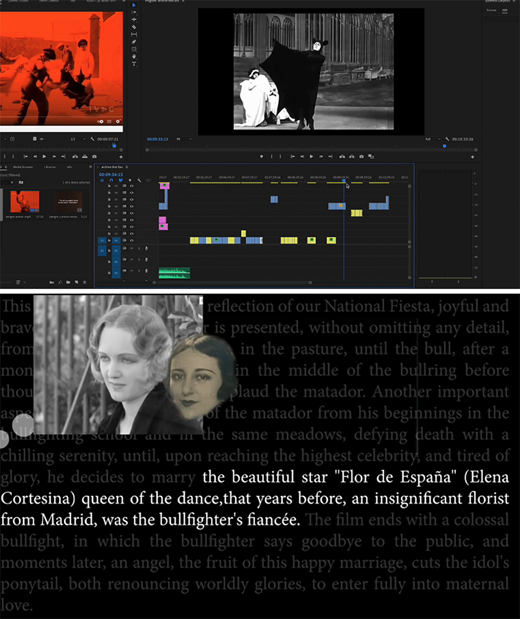This screenshot has height=619, width=520.
Task: Click the timeline timecode 00:09:34:15
Action: point(111,174)
